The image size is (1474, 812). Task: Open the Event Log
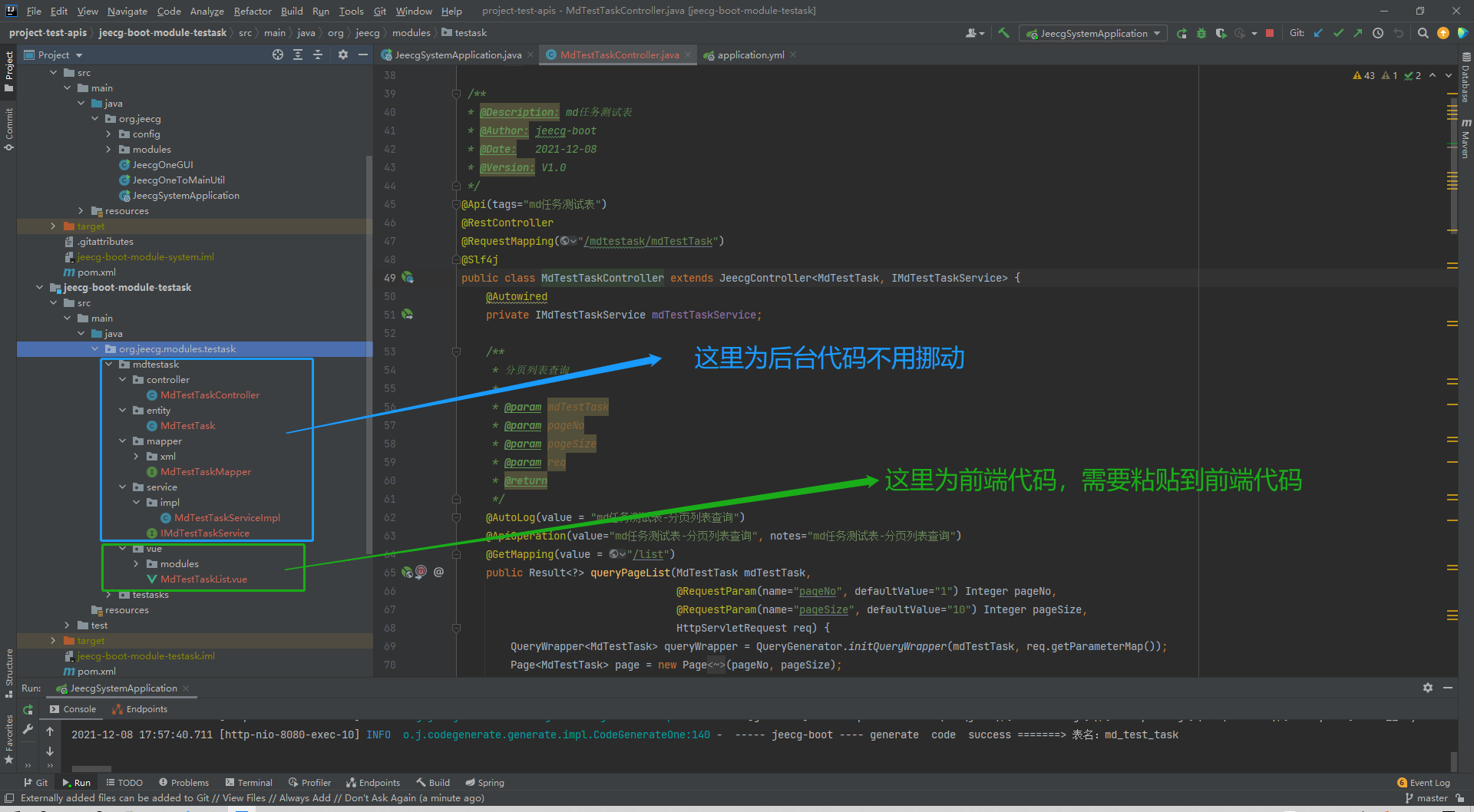coord(1423,783)
